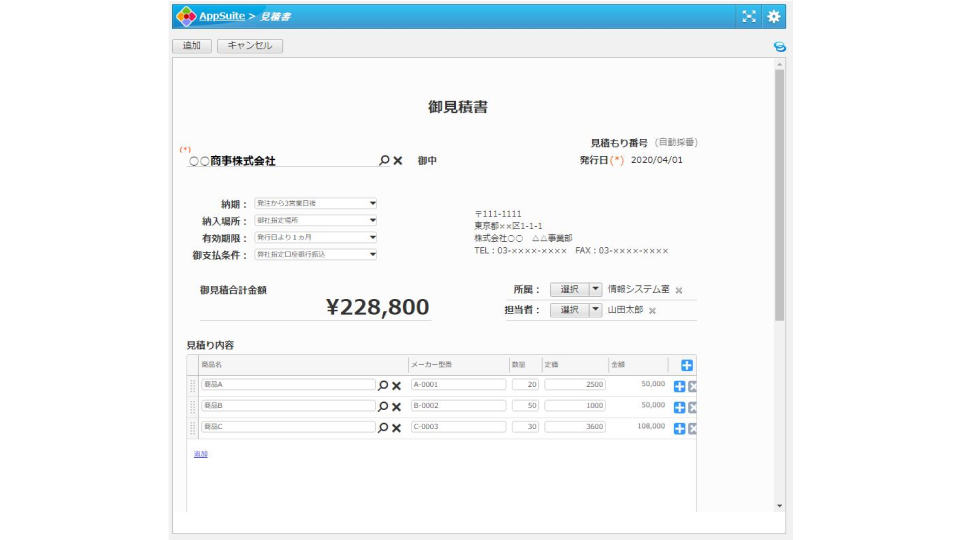Click the quantity field showing 50
Image resolution: width=960 pixels, height=540 pixels.
click(x=525, y=405)
